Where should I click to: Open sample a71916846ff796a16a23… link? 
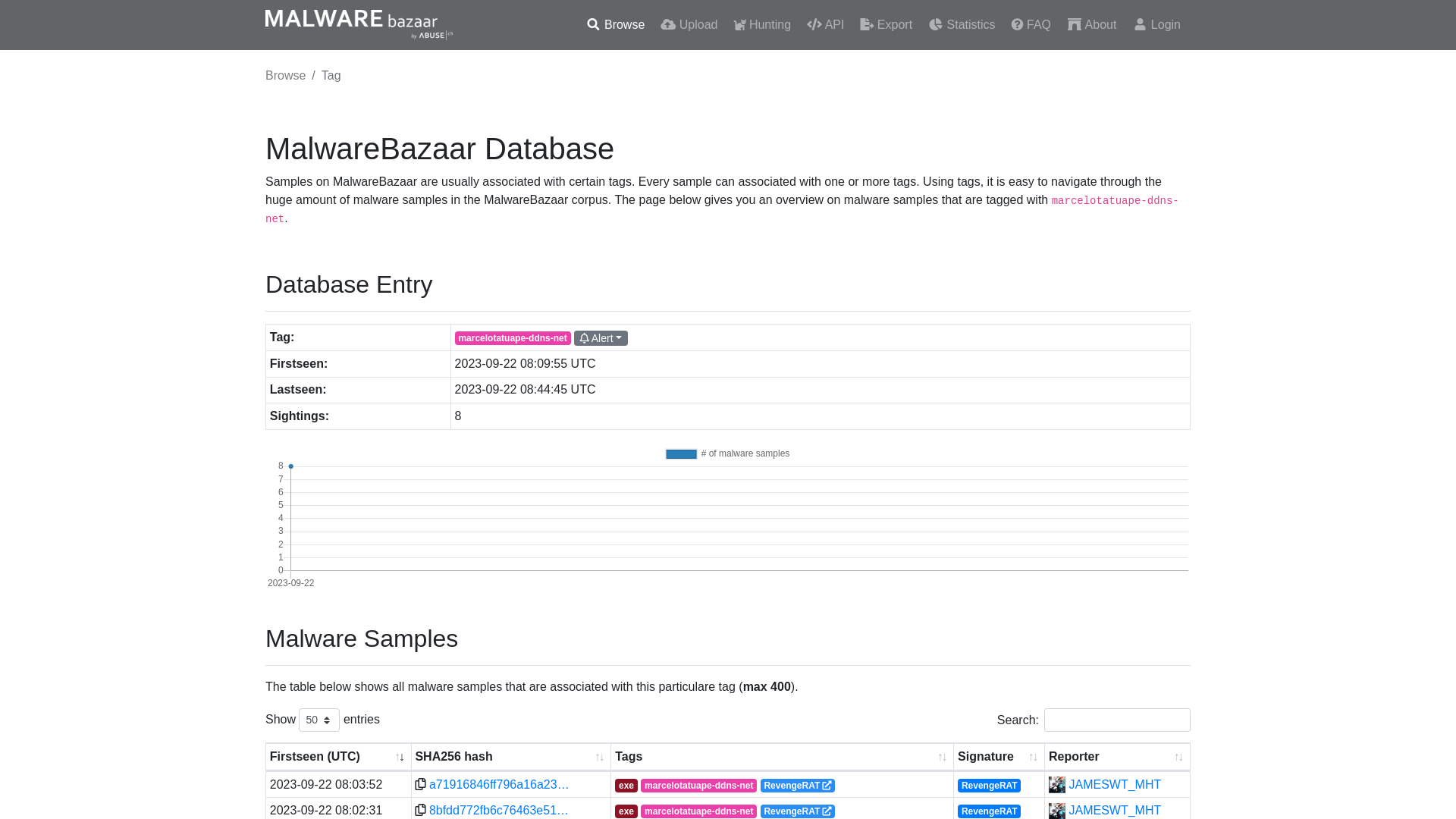[x=499, y=785]
